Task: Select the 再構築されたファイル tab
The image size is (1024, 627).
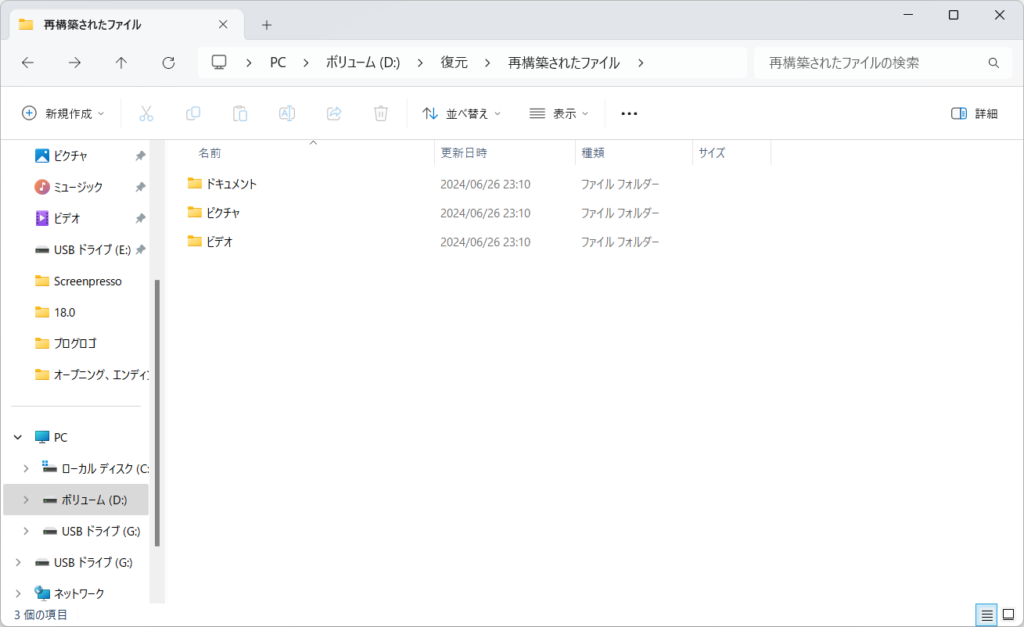Action: (x=110, y=25)
